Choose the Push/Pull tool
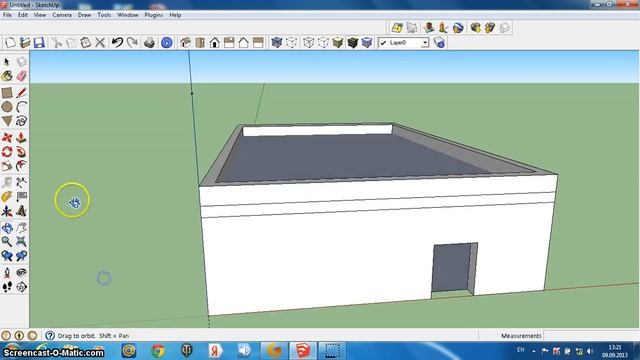Viewport: 640px width, 360px height. click(21, 138)
